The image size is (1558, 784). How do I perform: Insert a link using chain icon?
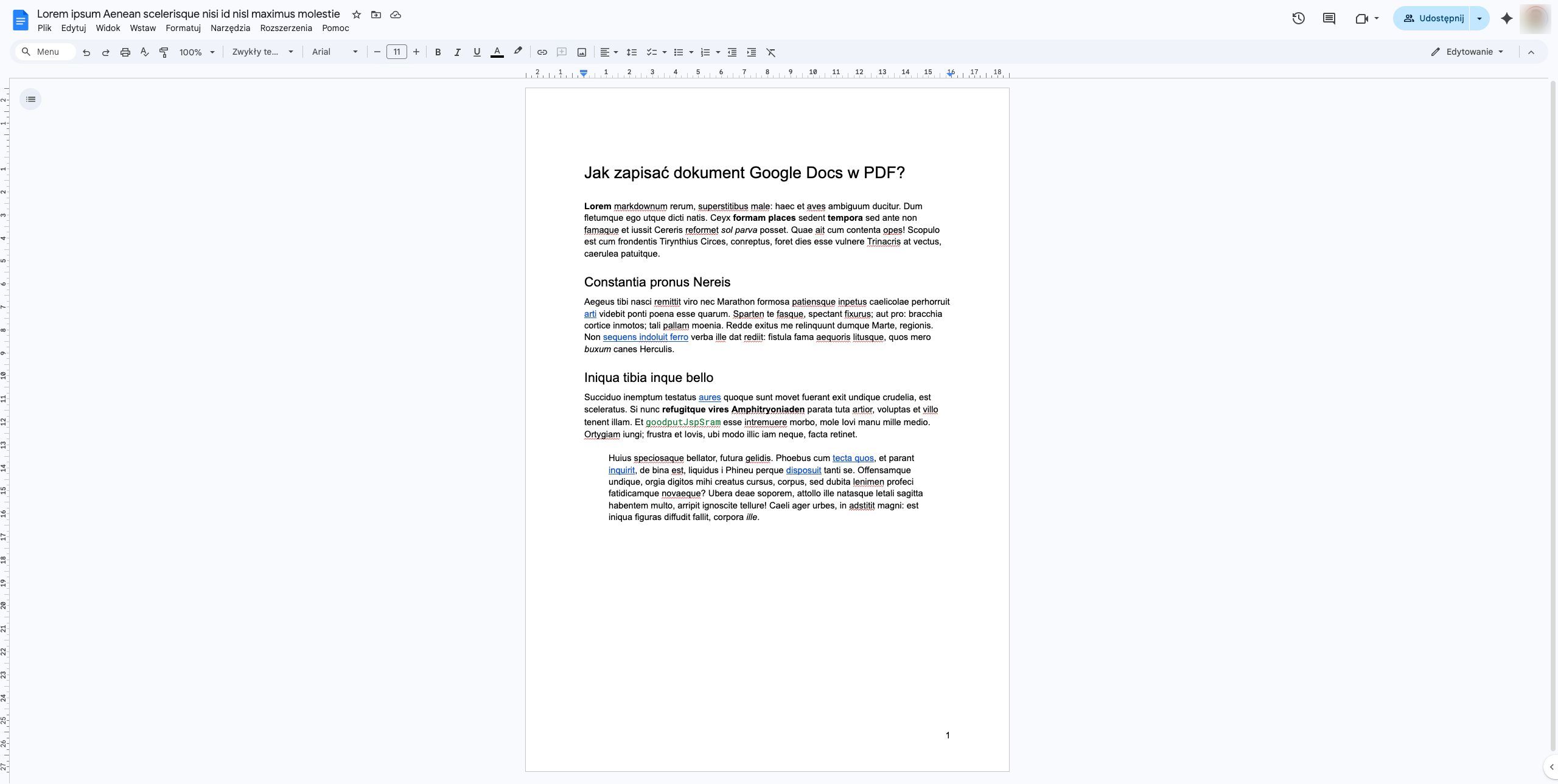542,52
